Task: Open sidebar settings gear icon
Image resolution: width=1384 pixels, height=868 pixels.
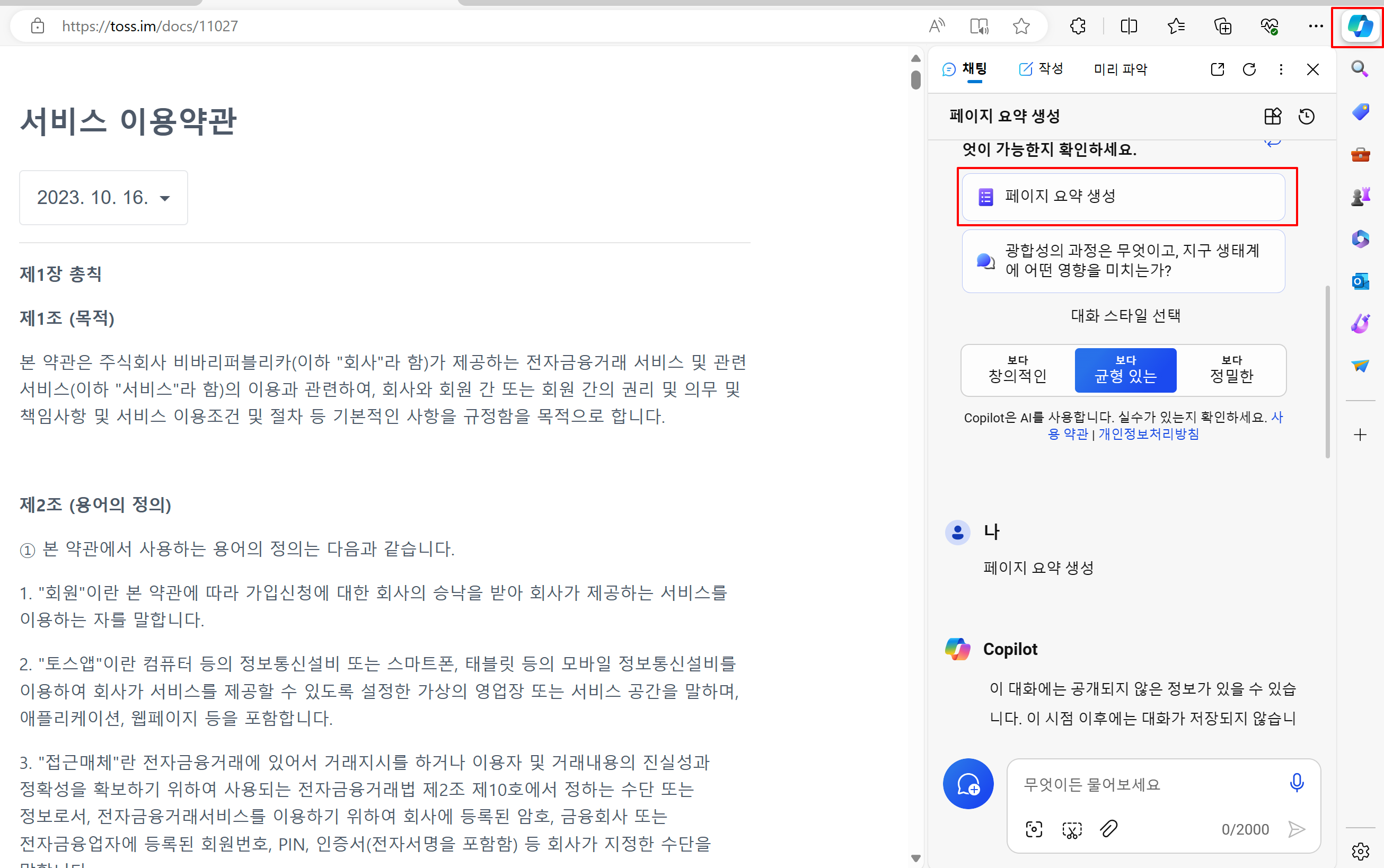Action: coord(1360,851)
